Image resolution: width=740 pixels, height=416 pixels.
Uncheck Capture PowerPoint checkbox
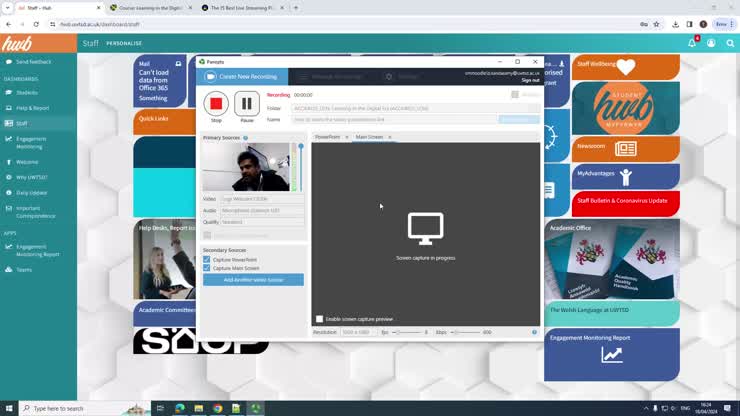point(207,260)
